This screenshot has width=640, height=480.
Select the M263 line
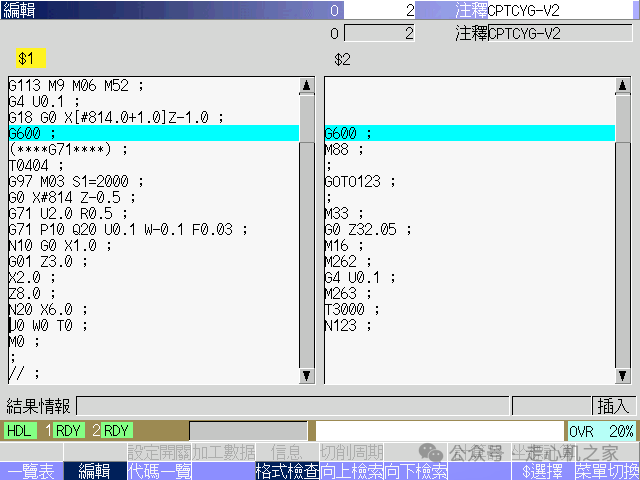(x=470, y=293)
